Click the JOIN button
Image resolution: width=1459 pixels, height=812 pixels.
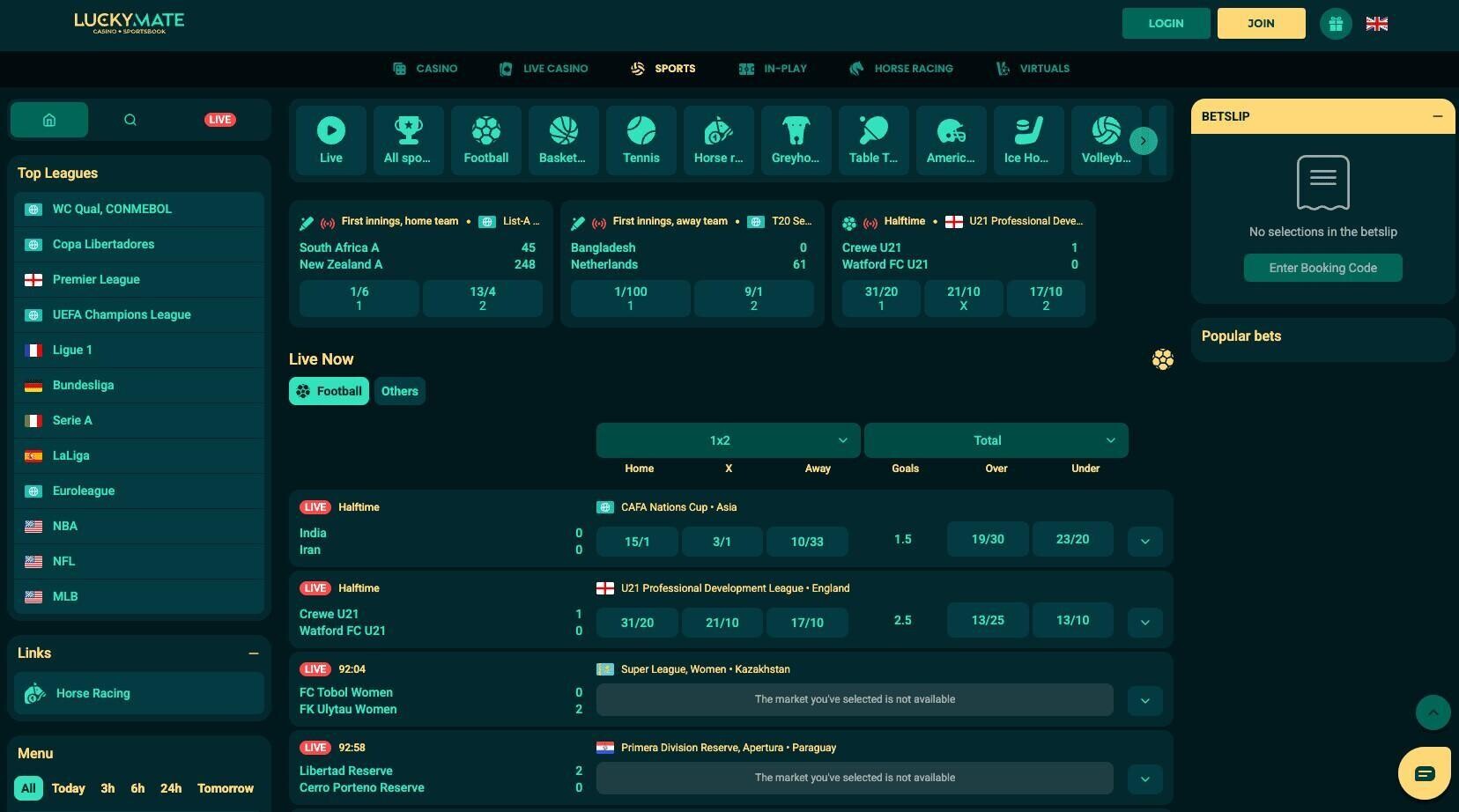pos(1261,24)
